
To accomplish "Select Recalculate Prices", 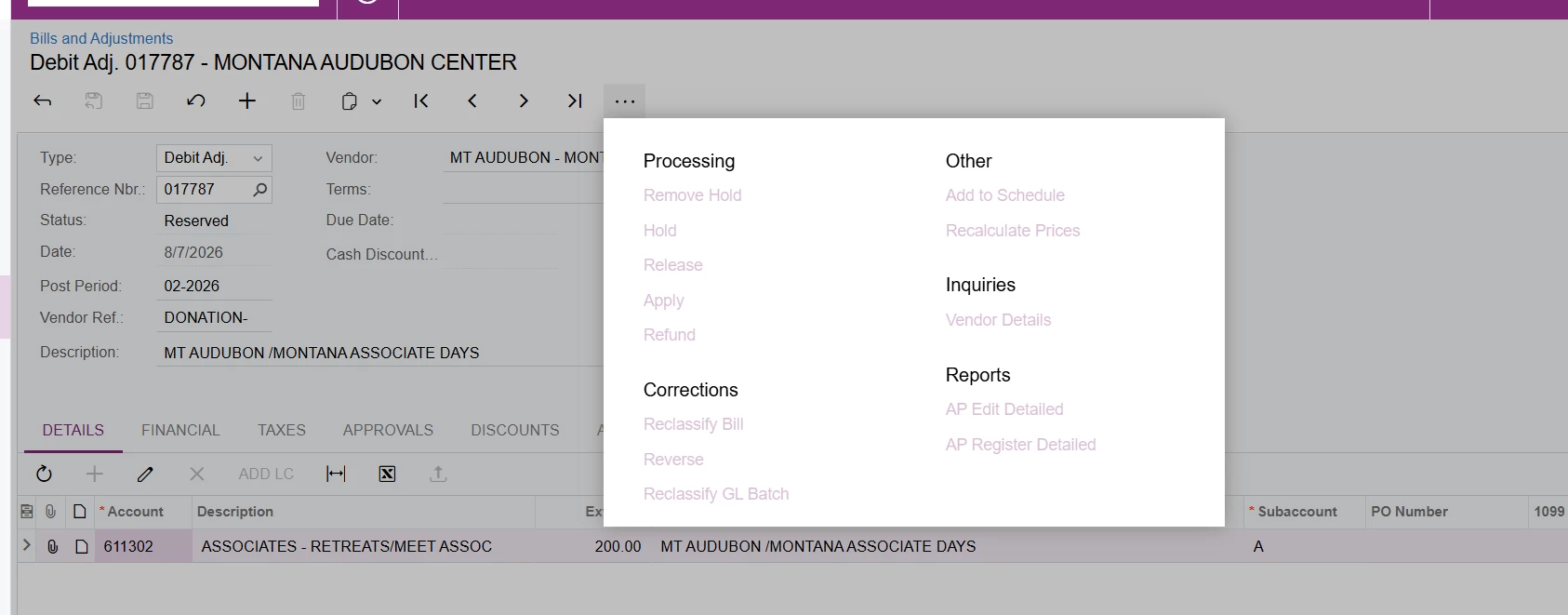I will (1013, 231).
